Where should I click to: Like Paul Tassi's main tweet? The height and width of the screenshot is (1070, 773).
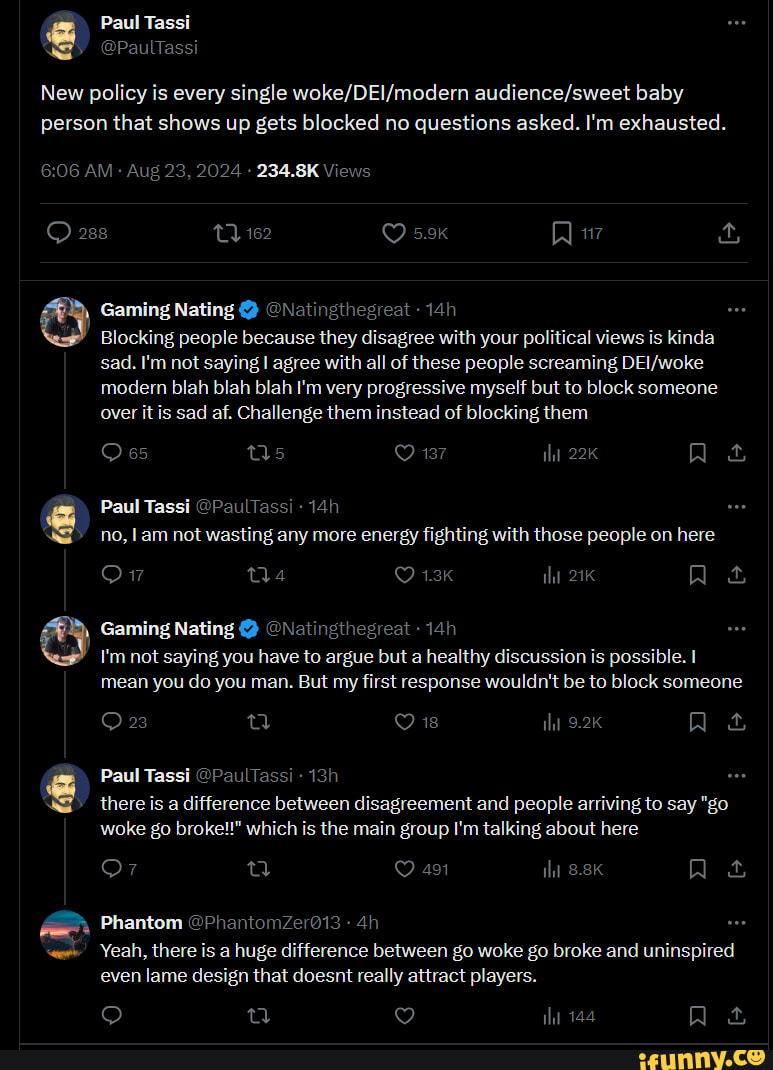coord(394,234)
